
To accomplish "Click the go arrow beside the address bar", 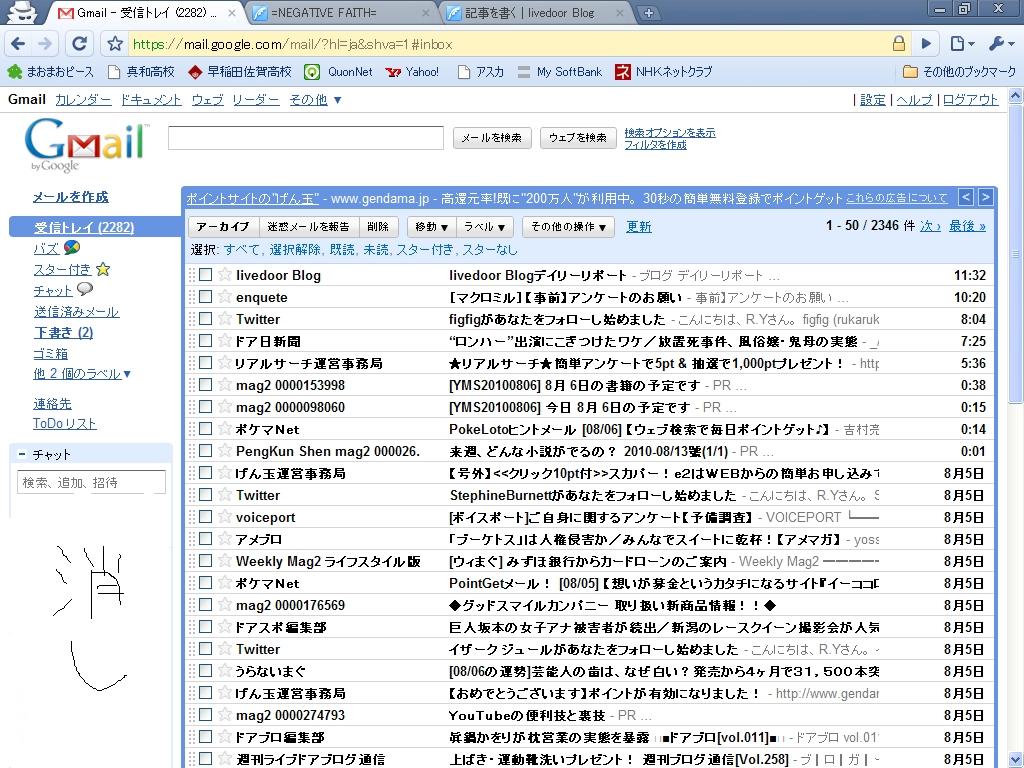I will pos(926,44).
